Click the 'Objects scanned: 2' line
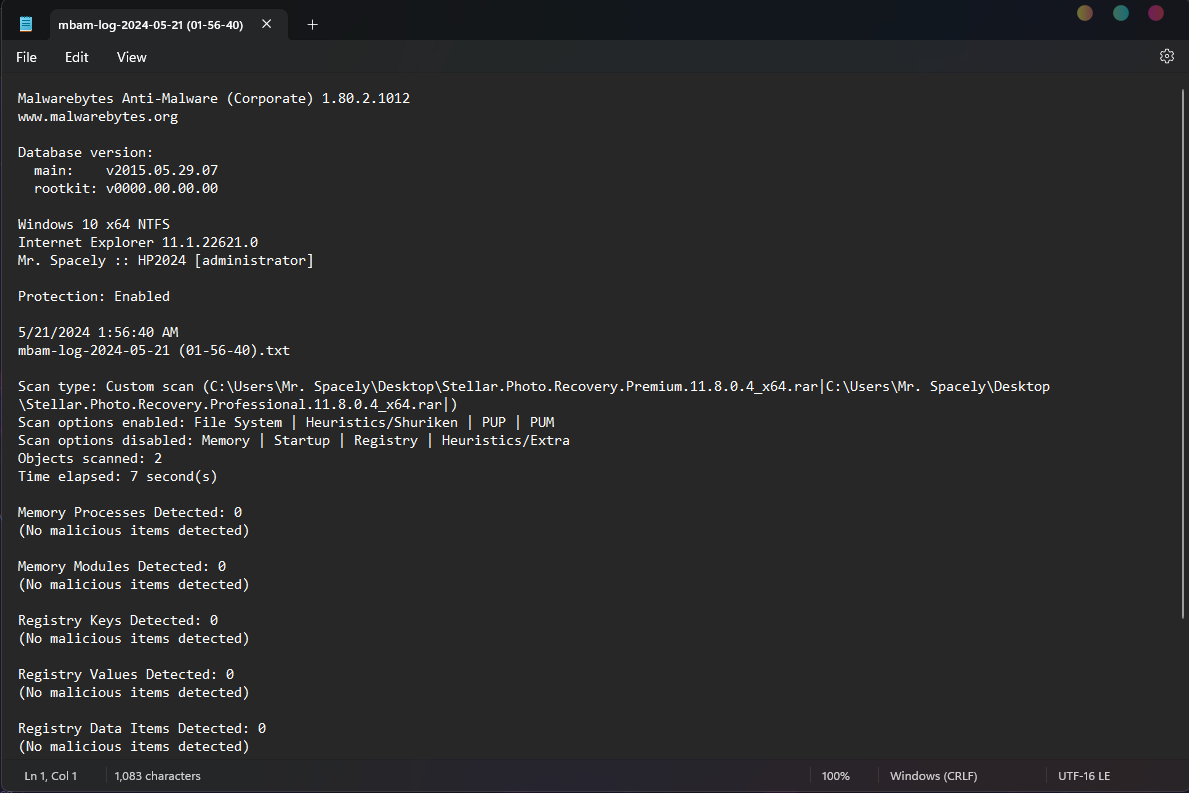Viewport: 1189px width, 793px height. [x=90, y=459]
